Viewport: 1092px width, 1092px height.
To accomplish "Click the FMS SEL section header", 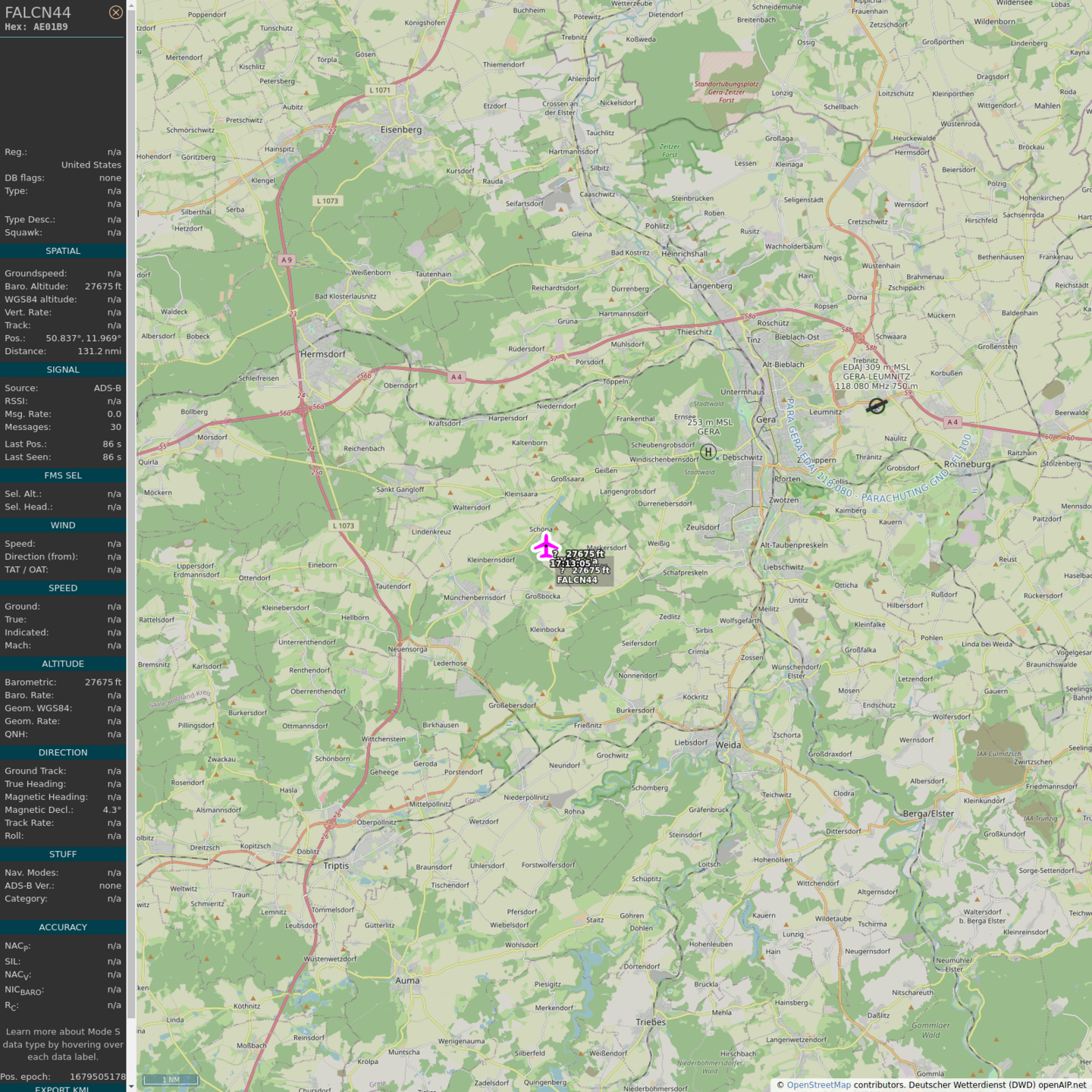I will (63, 475).
